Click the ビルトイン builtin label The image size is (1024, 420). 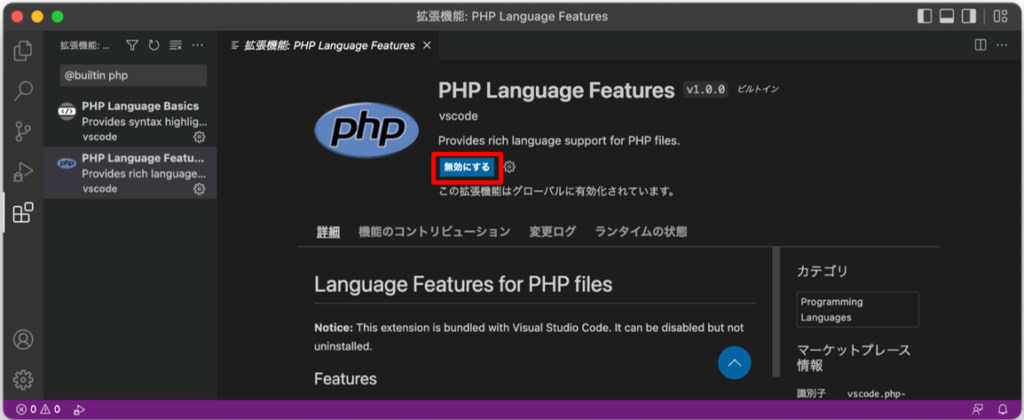coord(758,89)
